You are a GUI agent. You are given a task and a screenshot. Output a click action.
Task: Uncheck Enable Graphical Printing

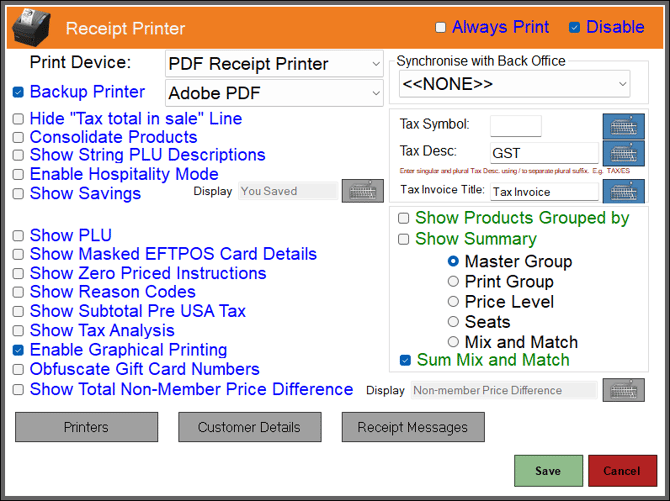(x=18, y=350)
